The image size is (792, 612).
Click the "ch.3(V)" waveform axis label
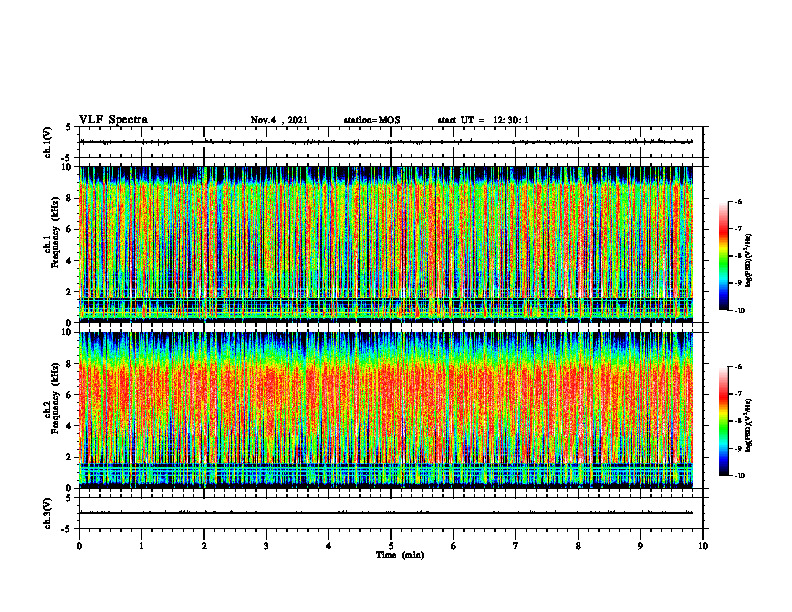click(48, 513)
